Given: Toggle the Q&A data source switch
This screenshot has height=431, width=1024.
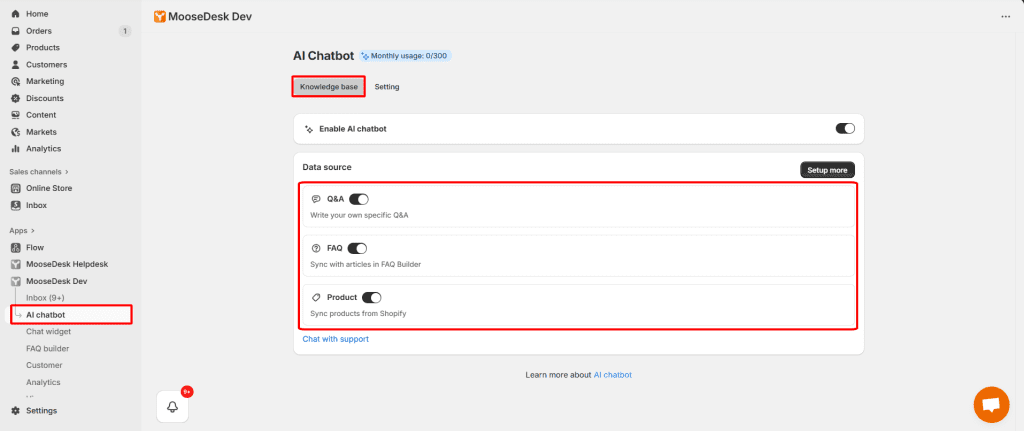Looking at the screenshot, I should tap(359, 199).
